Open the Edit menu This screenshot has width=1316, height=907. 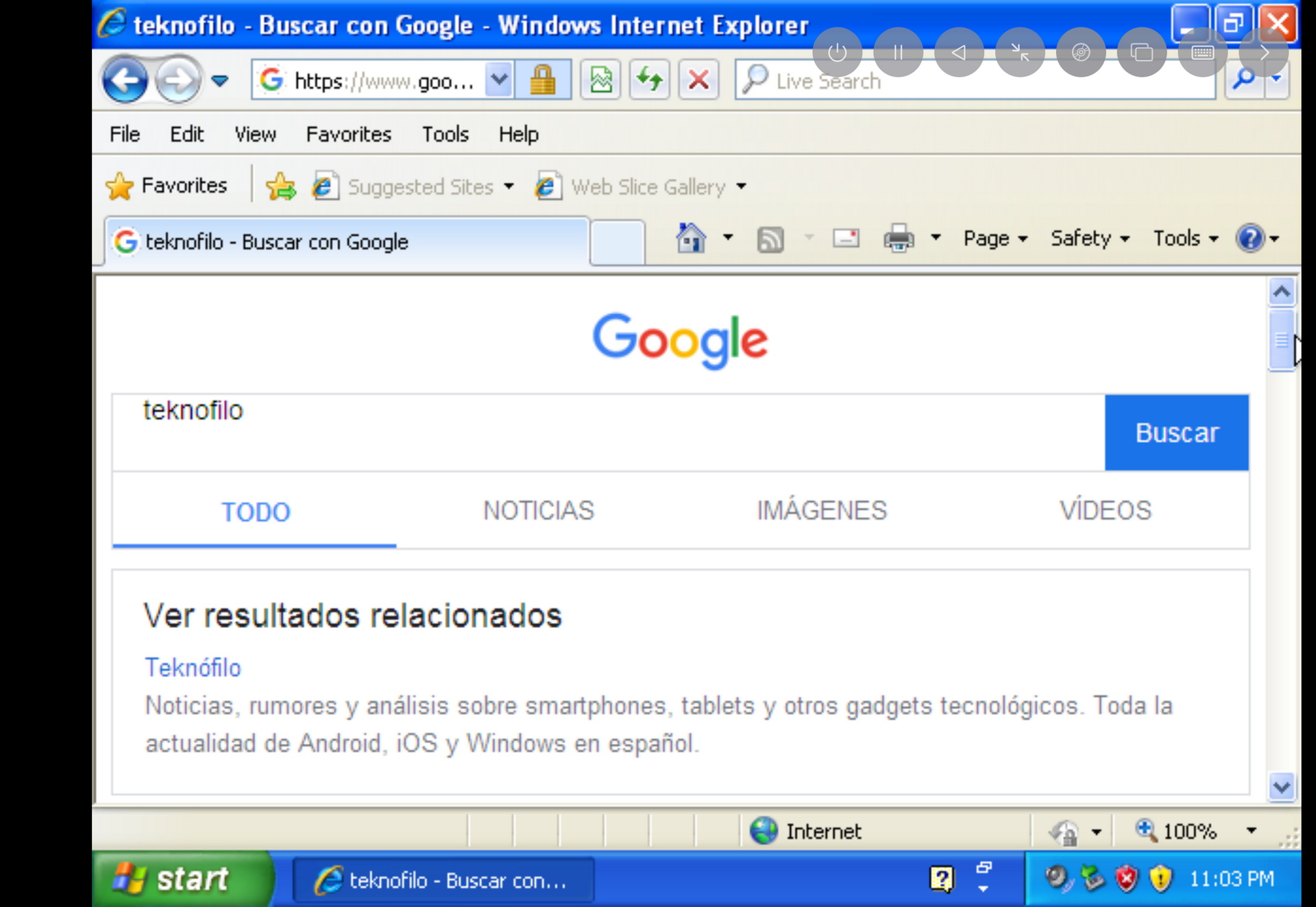coord(186,134)
